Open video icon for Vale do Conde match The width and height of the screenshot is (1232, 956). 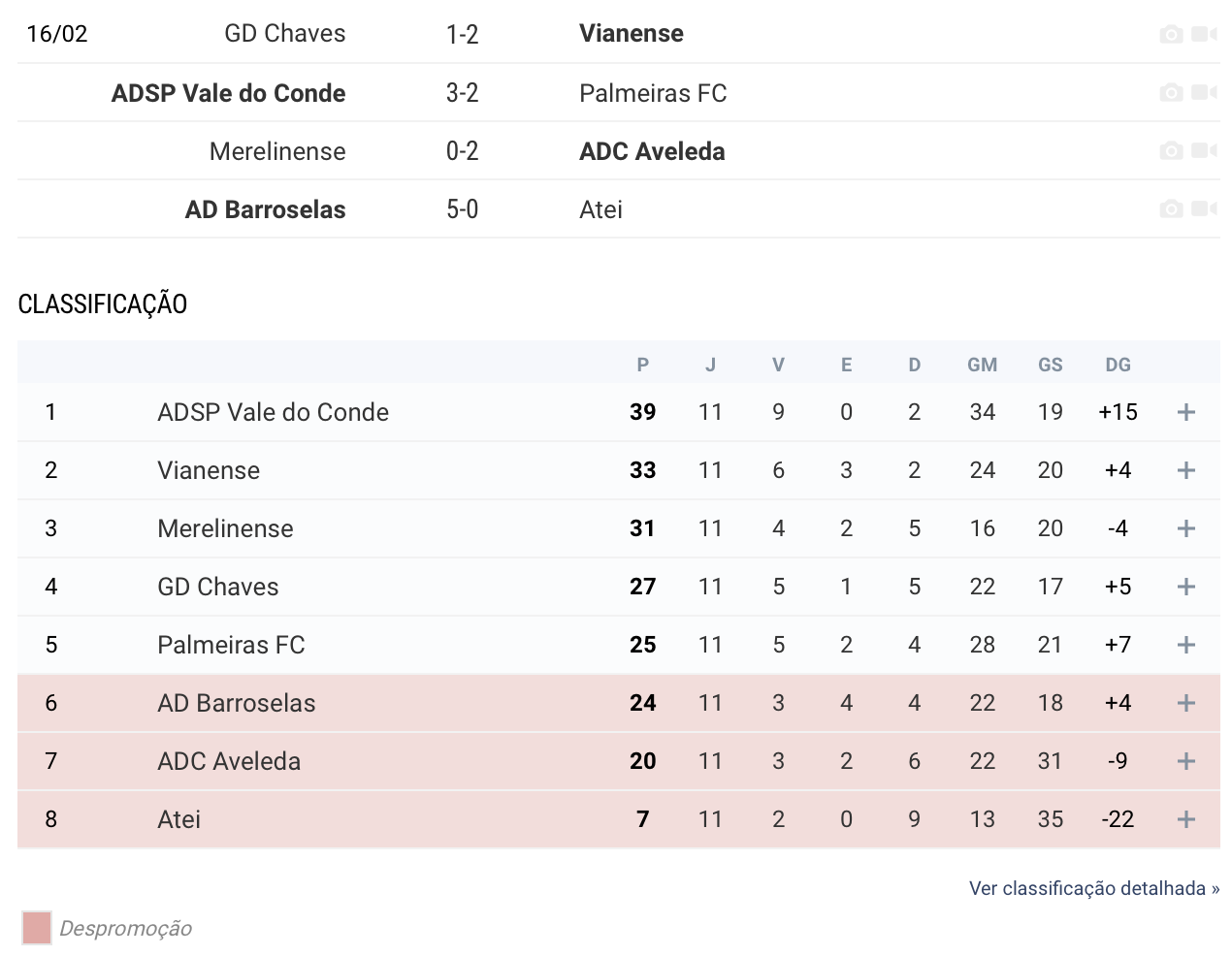point(1204,92)
